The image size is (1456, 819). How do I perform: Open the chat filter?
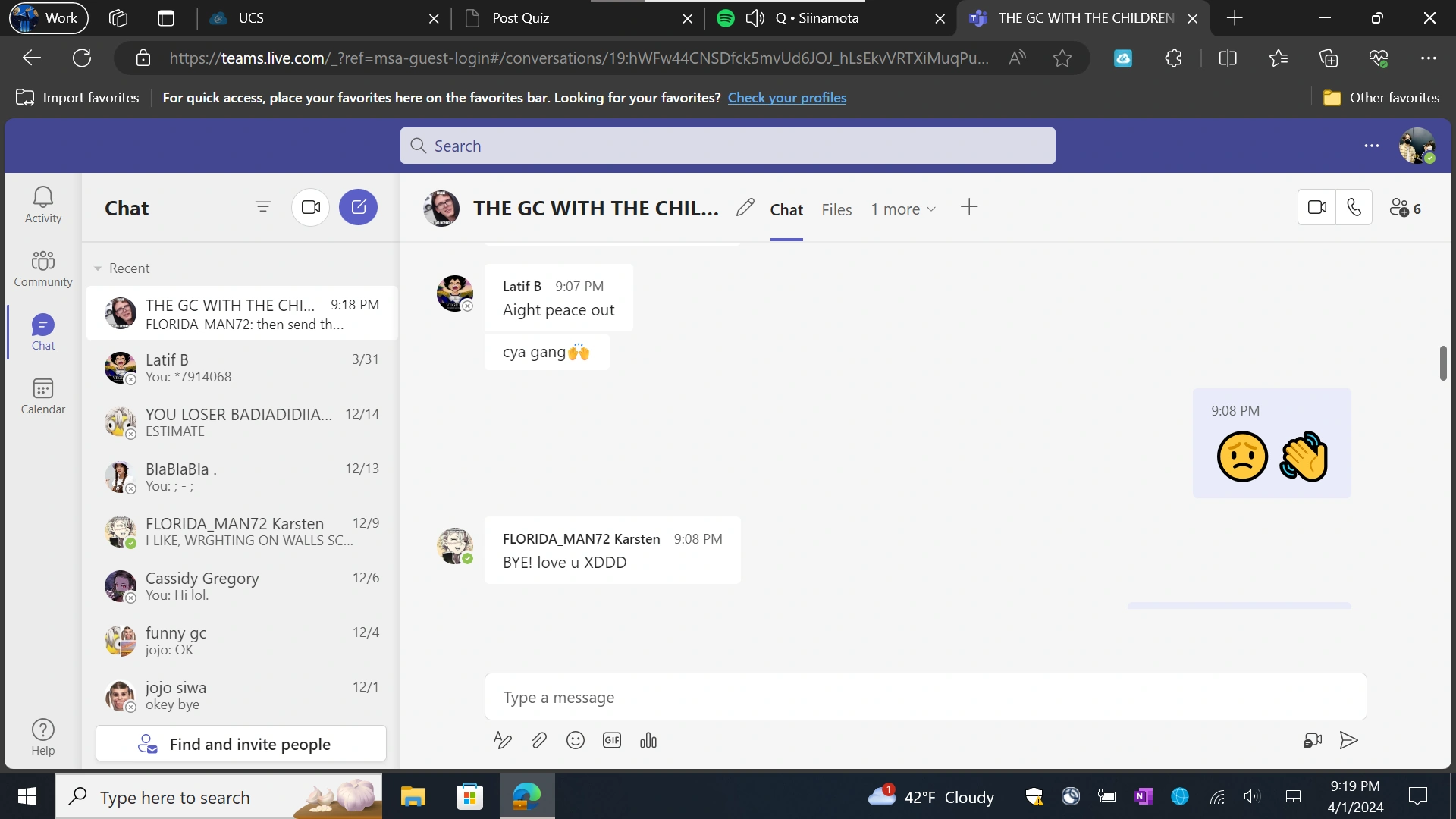point(263,206)
